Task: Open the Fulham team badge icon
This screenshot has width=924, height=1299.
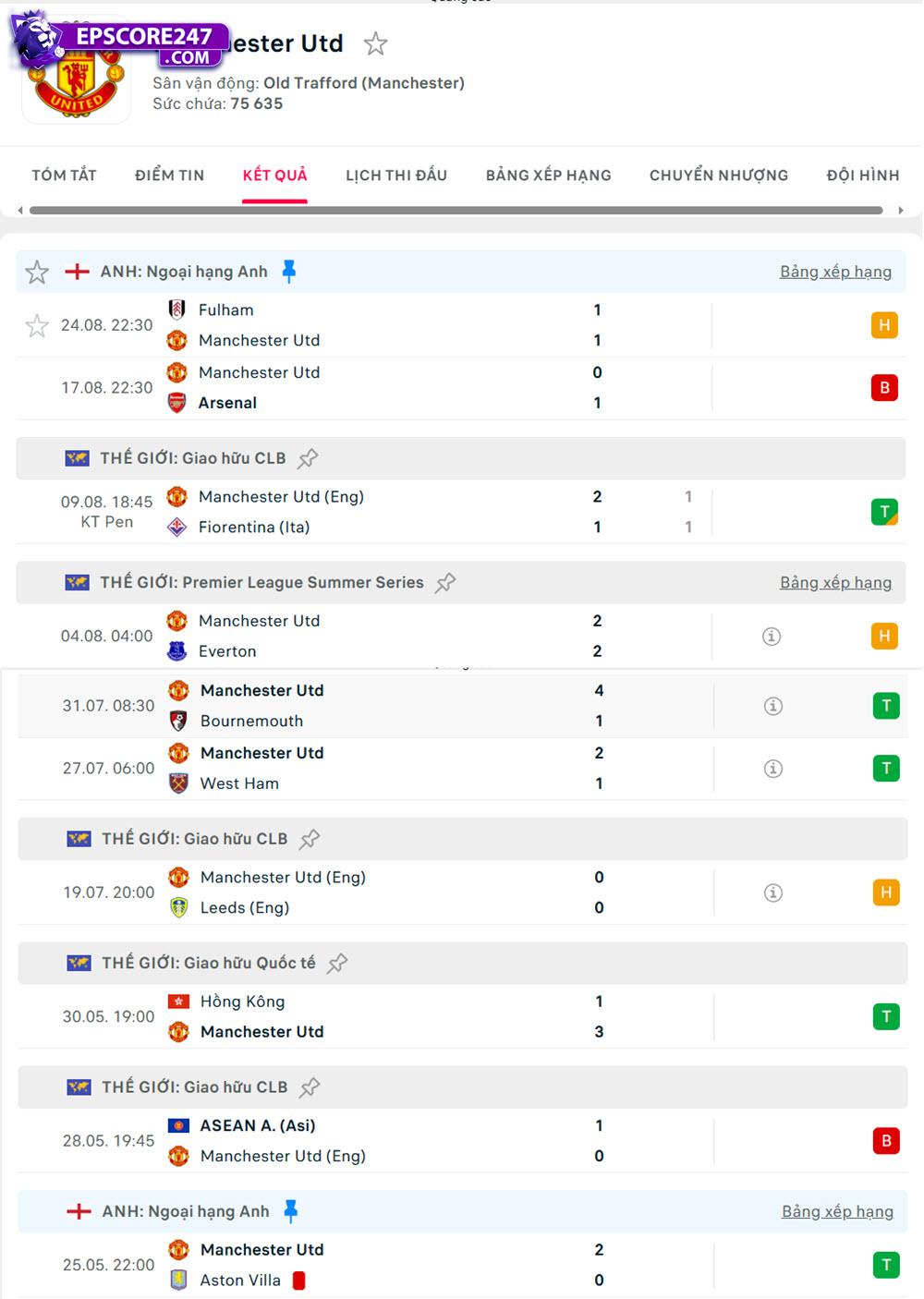Action: tap(177, 310)
